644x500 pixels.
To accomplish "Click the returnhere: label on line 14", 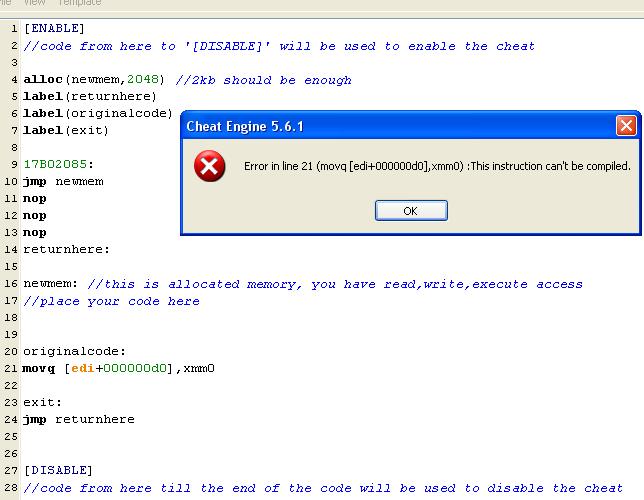I will (x=67, y=249).
